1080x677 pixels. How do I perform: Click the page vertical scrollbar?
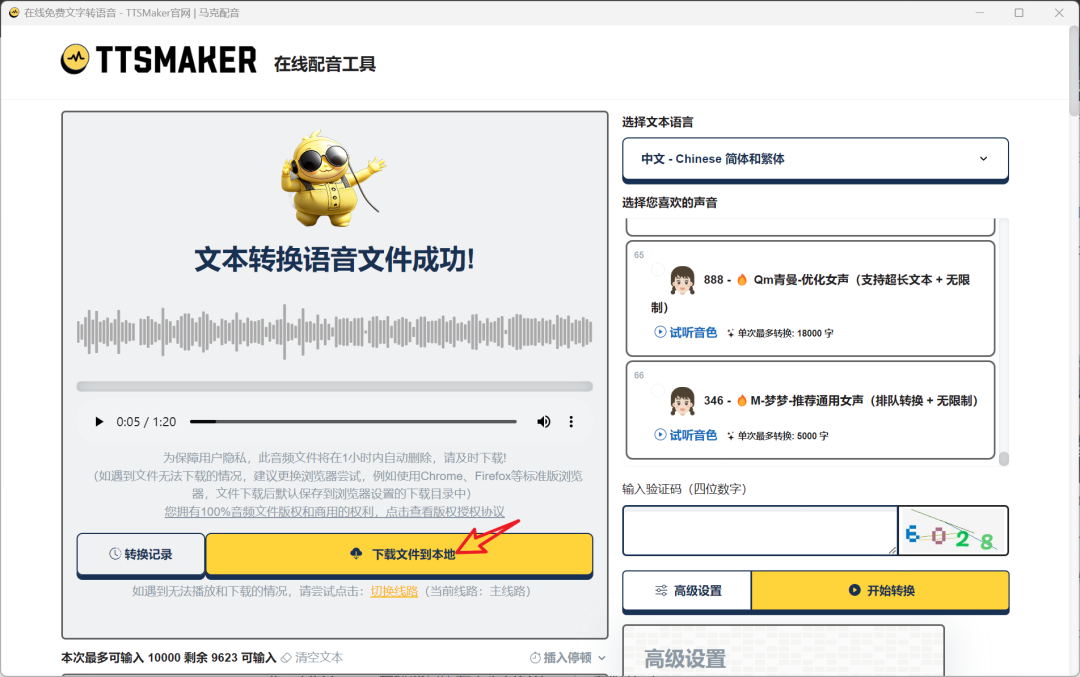(x=1074, y=69)
